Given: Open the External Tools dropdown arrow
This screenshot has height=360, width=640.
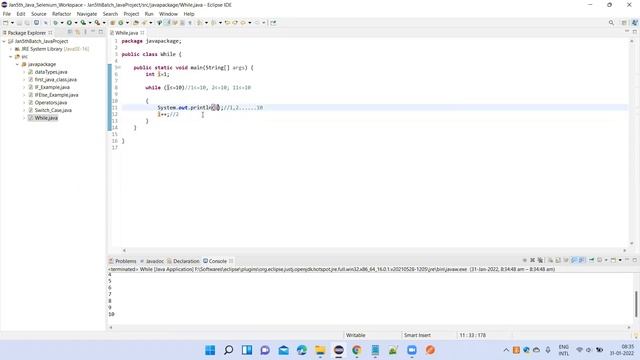Looking at the screenshot, I should (104, 23).
